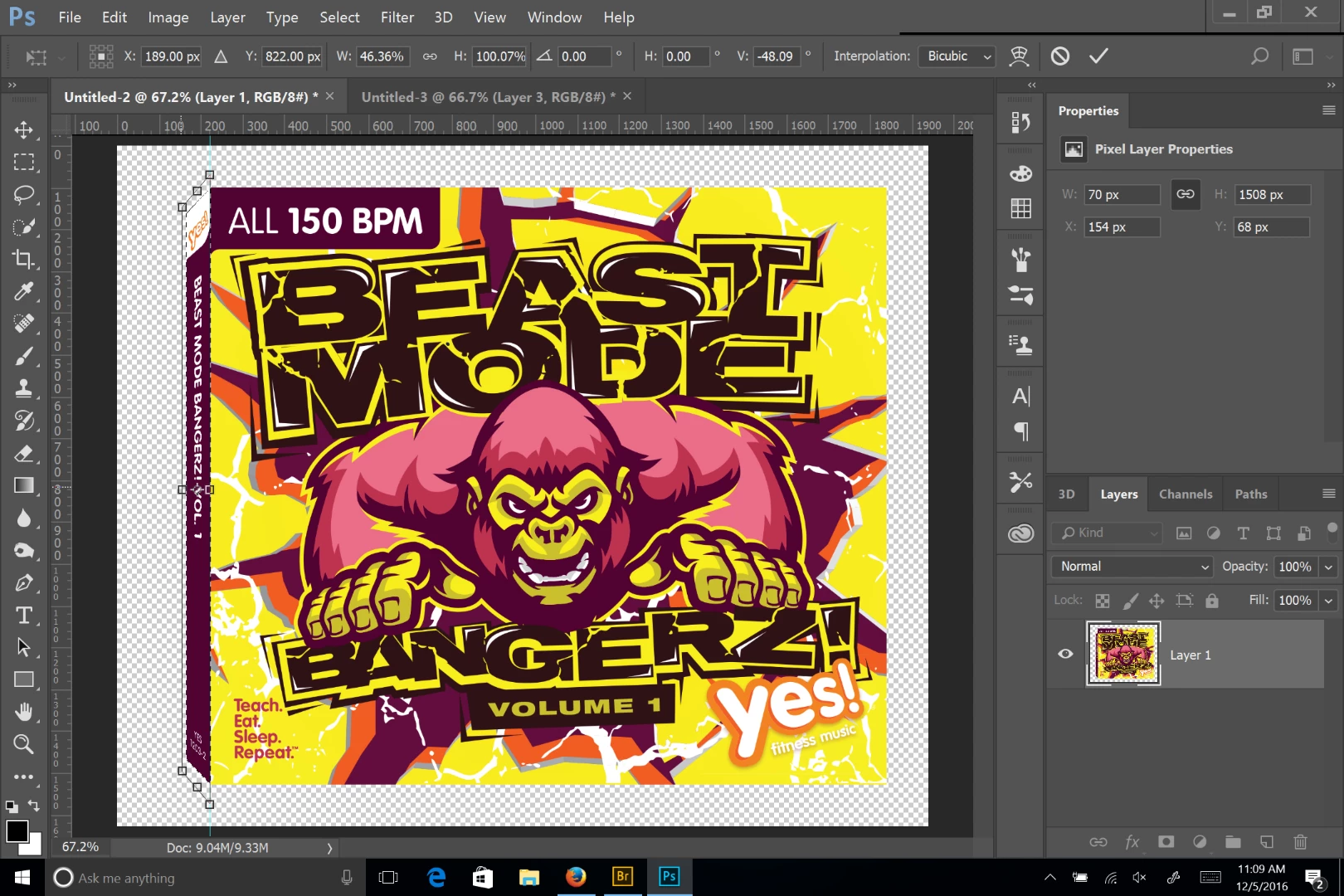The image size is (1344, 896).
Task: Expand the Opacity slider dropdown
Action: click(x=1328, y=567)
